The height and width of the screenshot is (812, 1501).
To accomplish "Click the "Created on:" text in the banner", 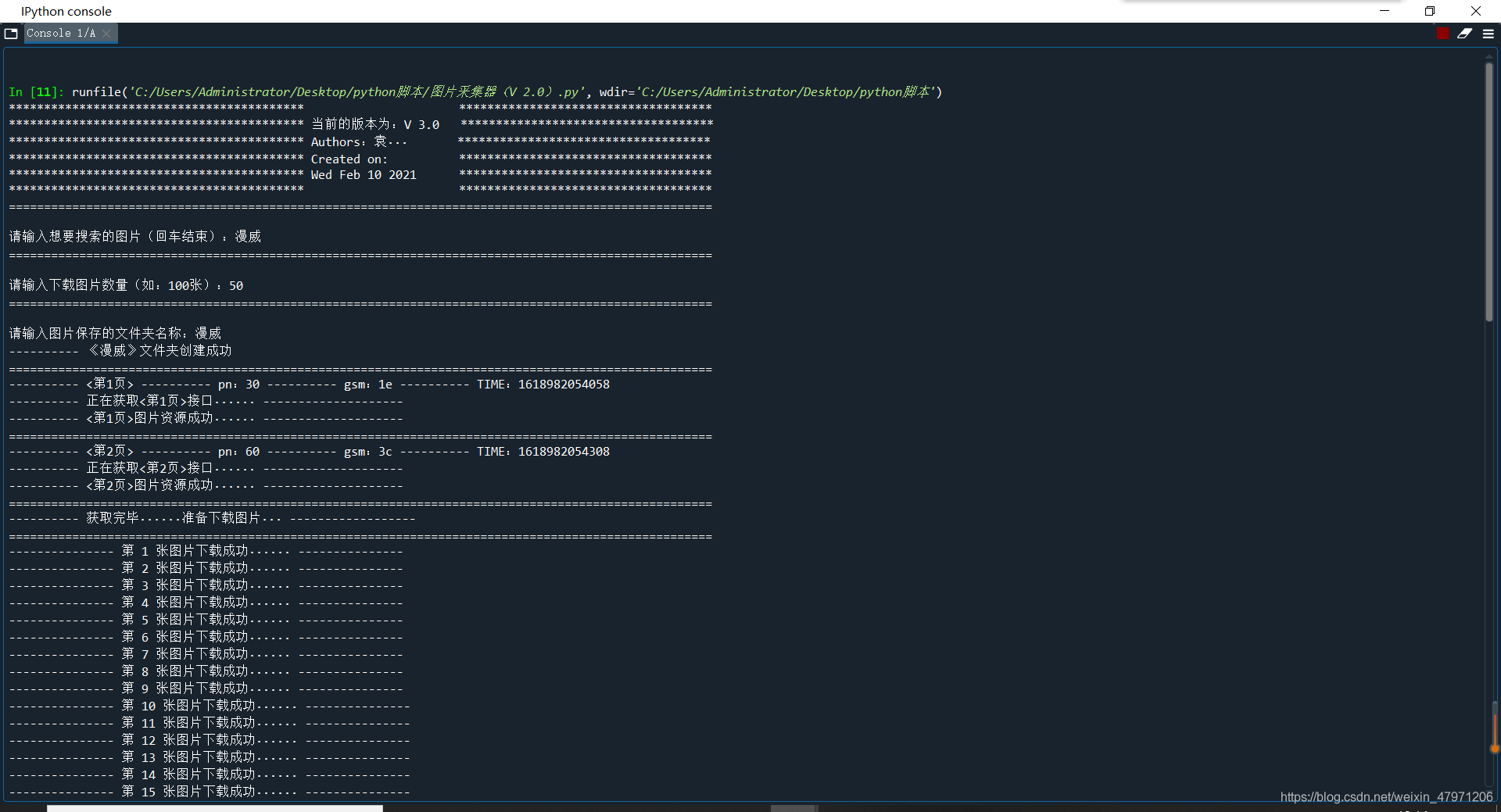I will [349, 159].
